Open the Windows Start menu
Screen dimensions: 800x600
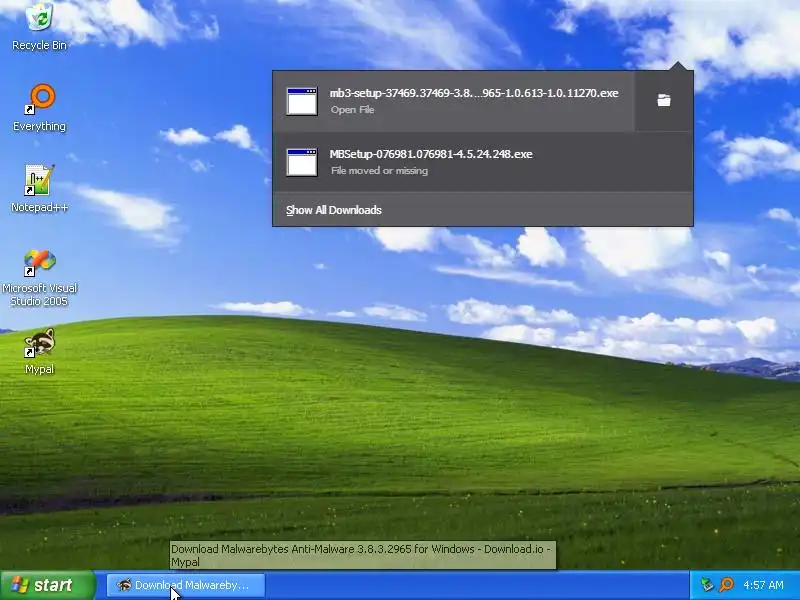pyautogui.click(x=48, y=585)
